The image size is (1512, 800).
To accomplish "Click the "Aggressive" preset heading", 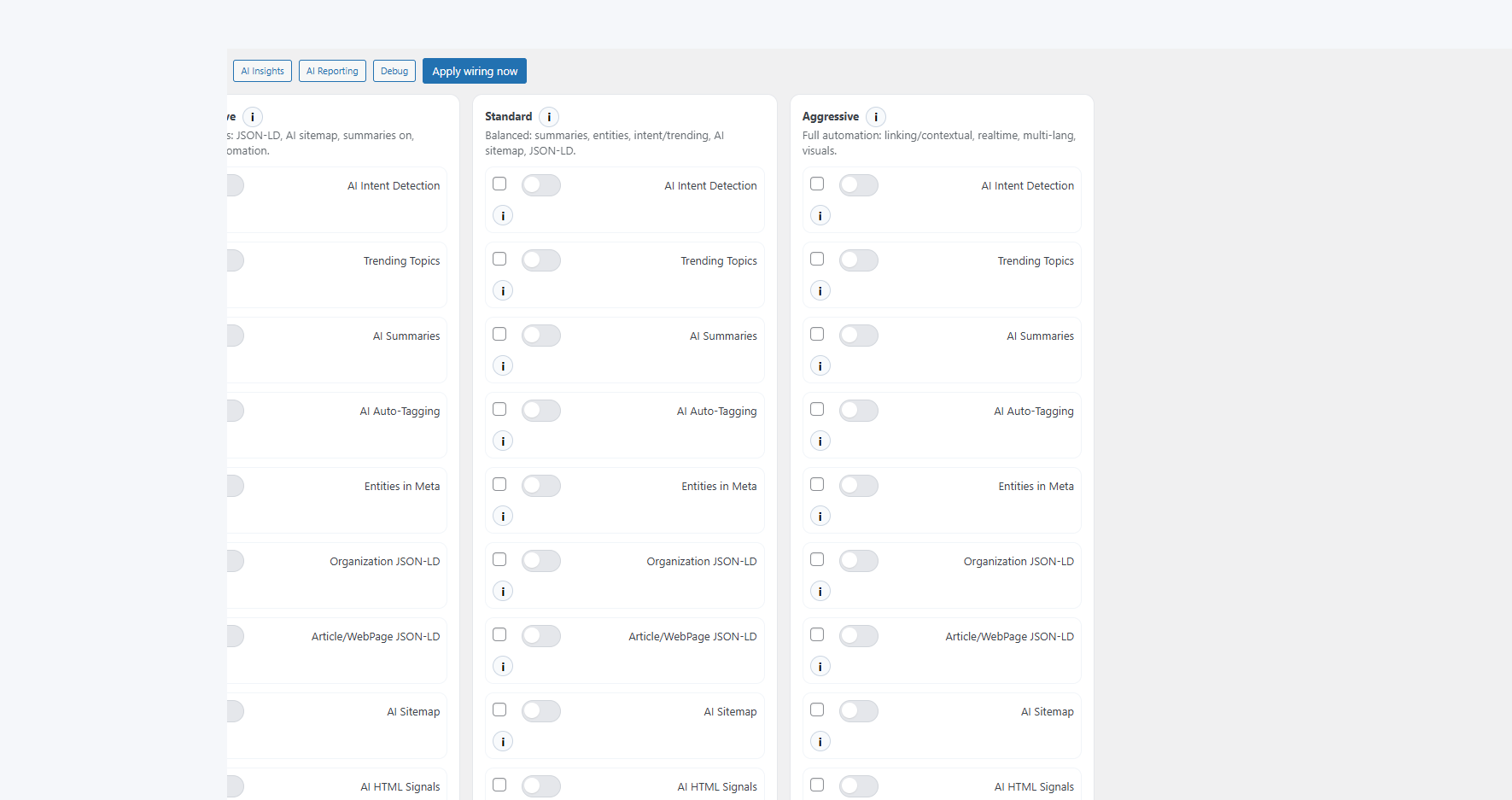I will [831, 117].
